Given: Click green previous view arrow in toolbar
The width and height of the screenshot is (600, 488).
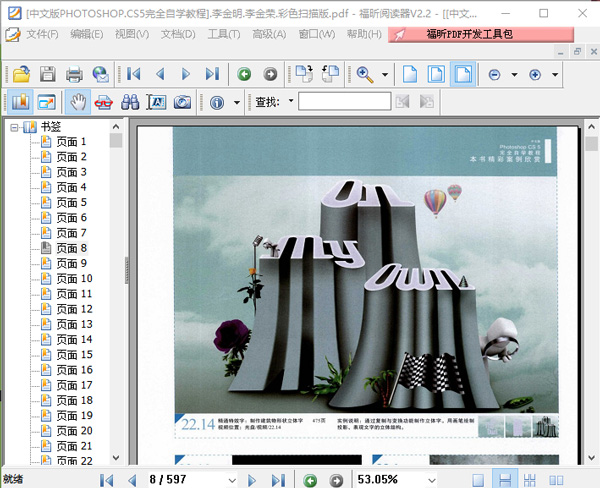Looking at the screenshot, I should click(244, 74).
